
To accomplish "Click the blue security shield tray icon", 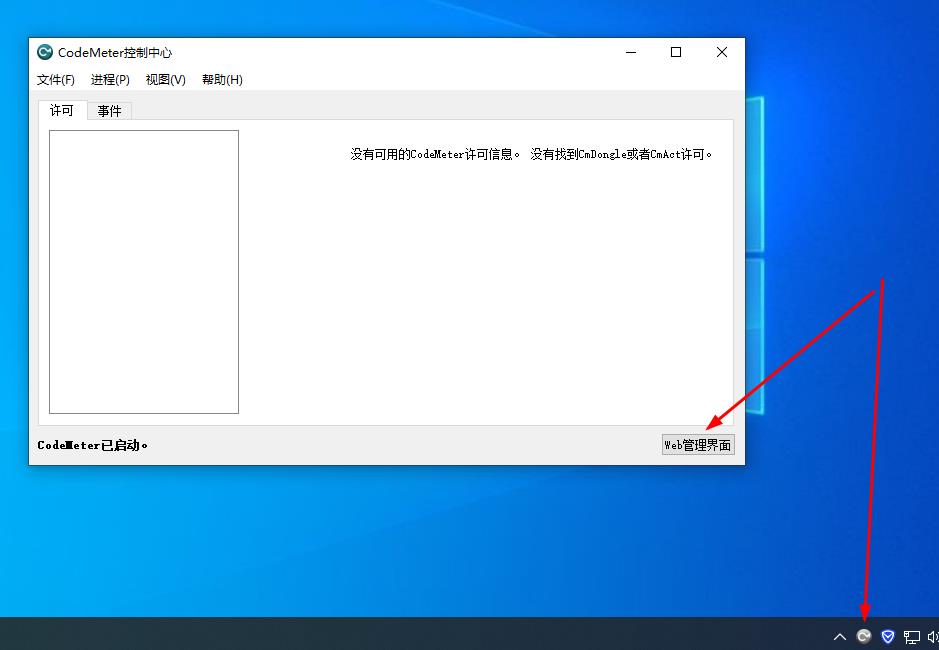I will (x=887, y=636).
